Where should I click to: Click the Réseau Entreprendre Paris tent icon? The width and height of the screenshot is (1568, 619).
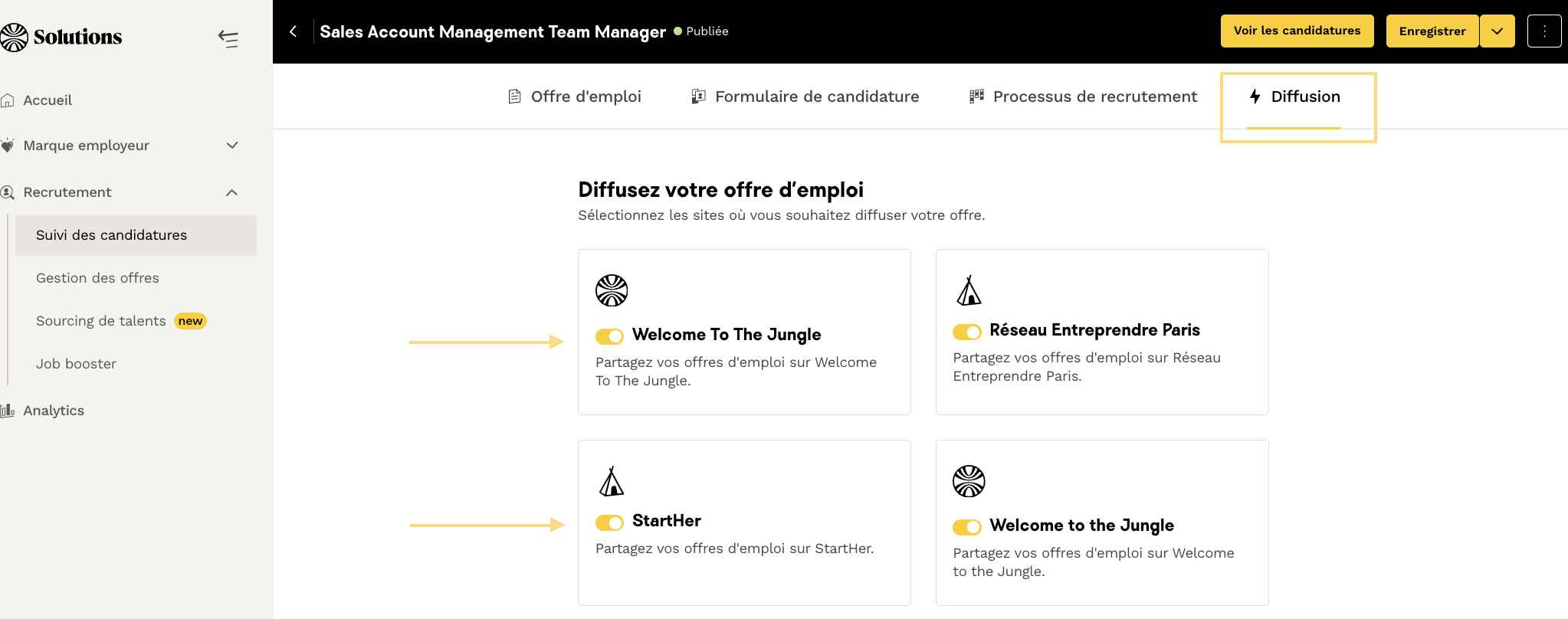[969, 290]
